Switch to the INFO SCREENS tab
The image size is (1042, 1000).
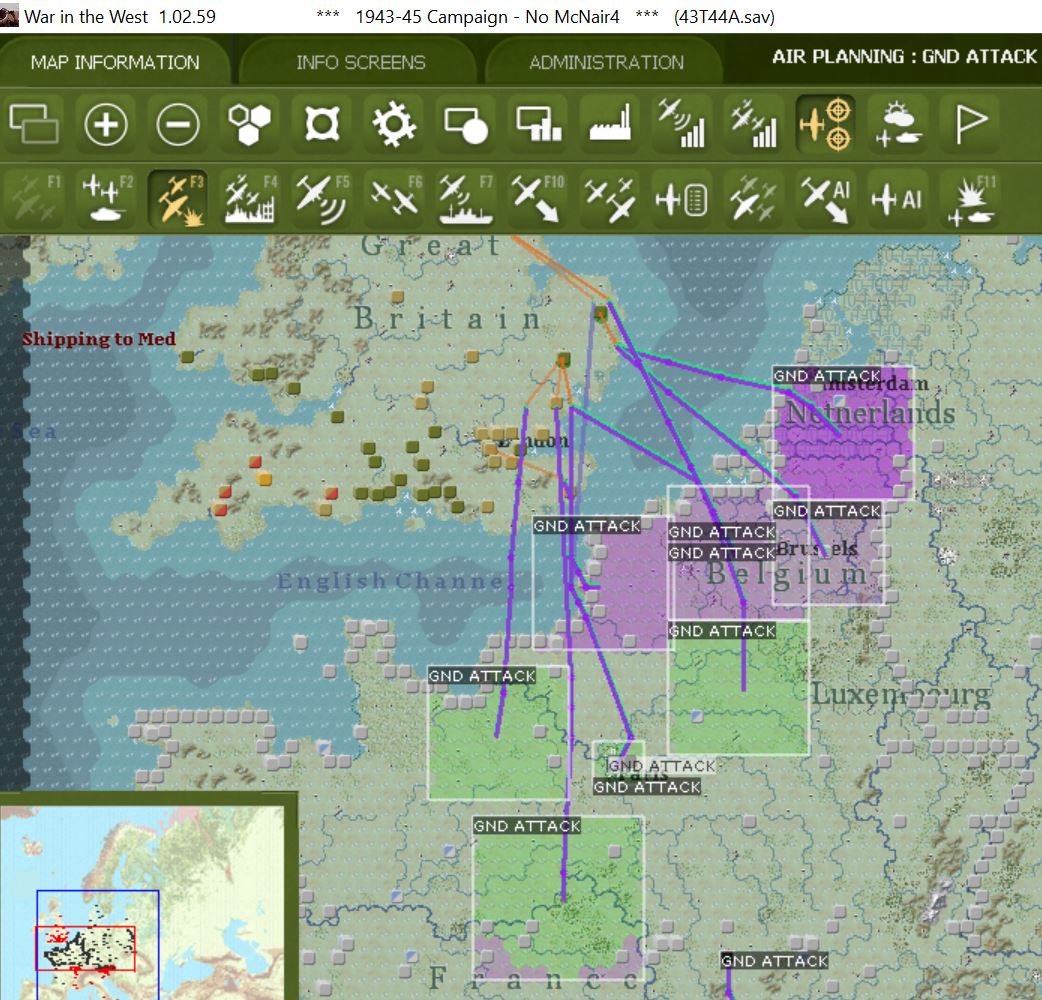[x=360, y=62]
